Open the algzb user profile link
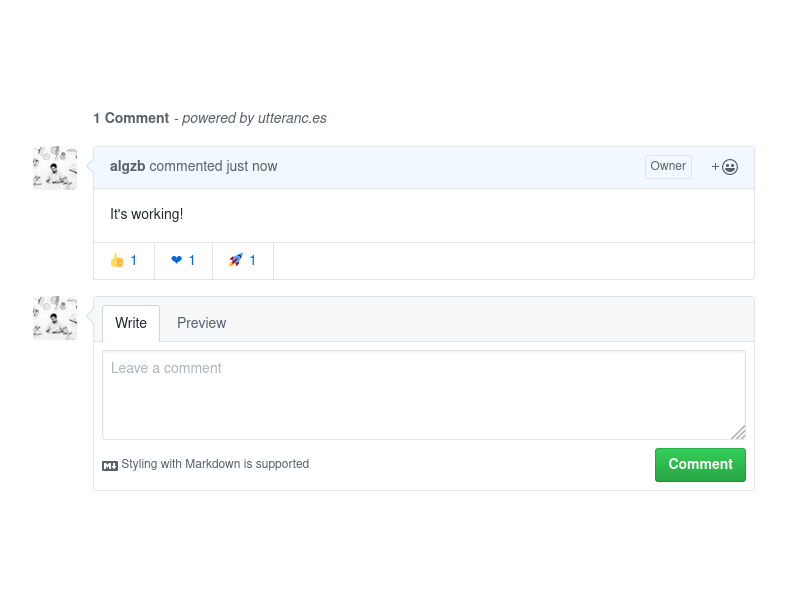Screen dimensions: 800x600 [127, 166]
